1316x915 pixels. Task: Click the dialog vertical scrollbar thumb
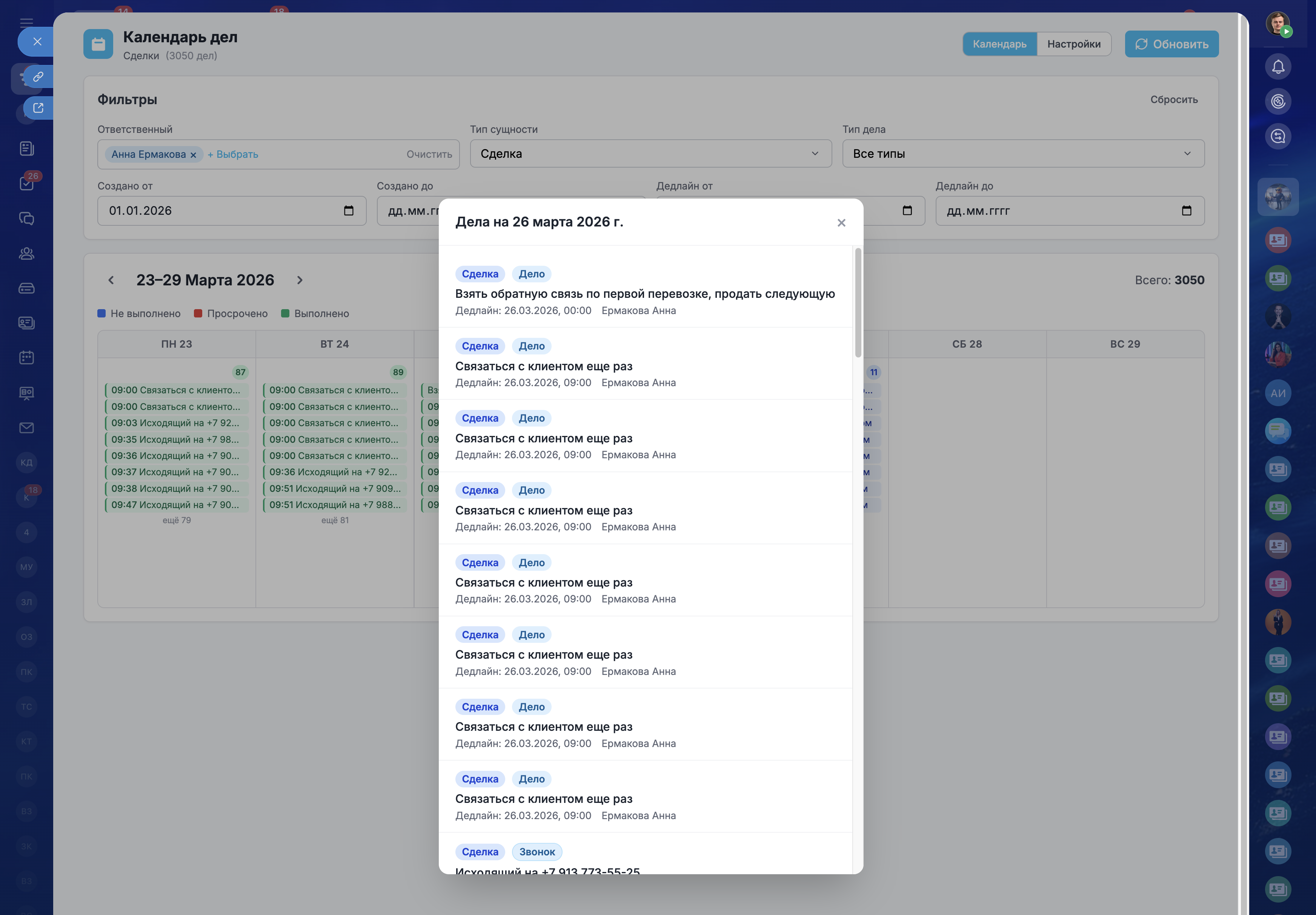click(858, 303)
